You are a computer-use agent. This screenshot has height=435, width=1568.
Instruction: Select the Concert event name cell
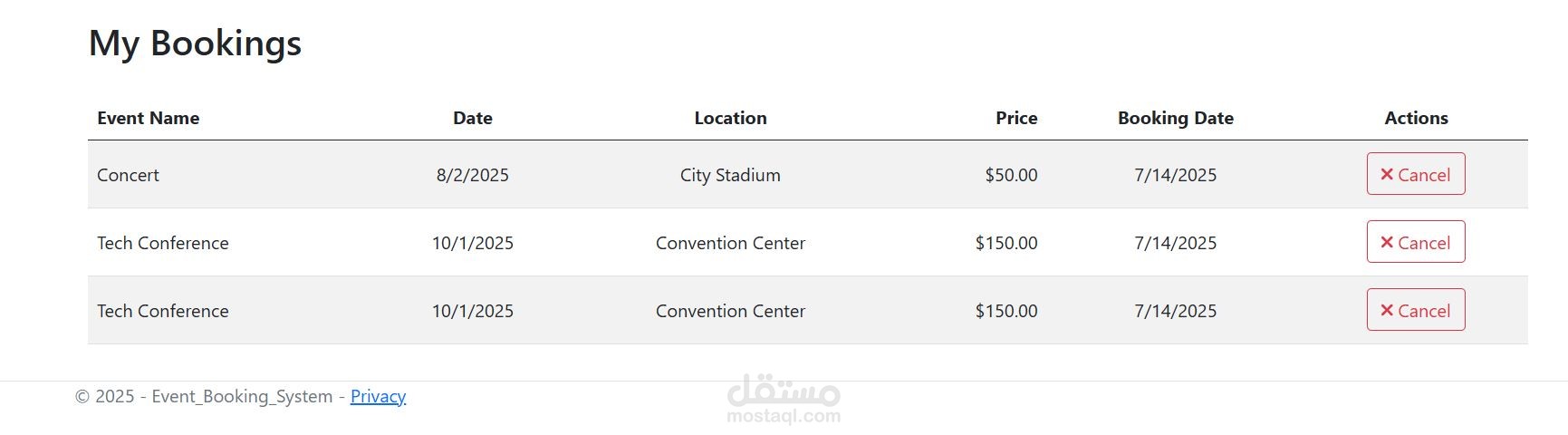(x=128, y=175)
